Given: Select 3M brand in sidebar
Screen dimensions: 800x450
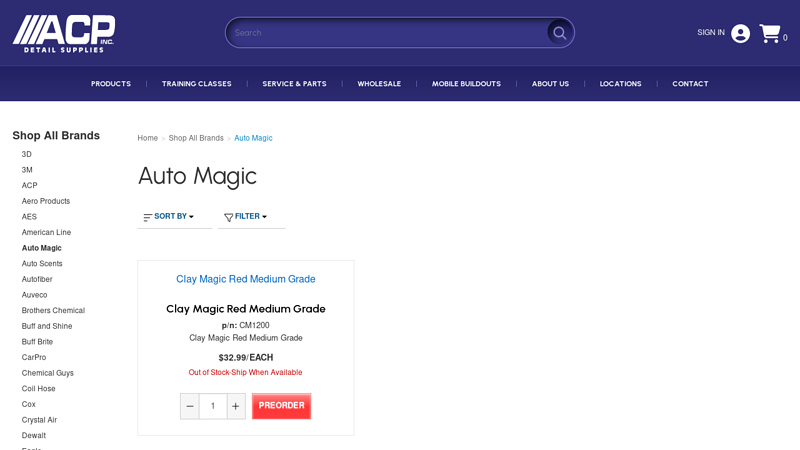Looking at the screenshot, I should pos(27,170).
